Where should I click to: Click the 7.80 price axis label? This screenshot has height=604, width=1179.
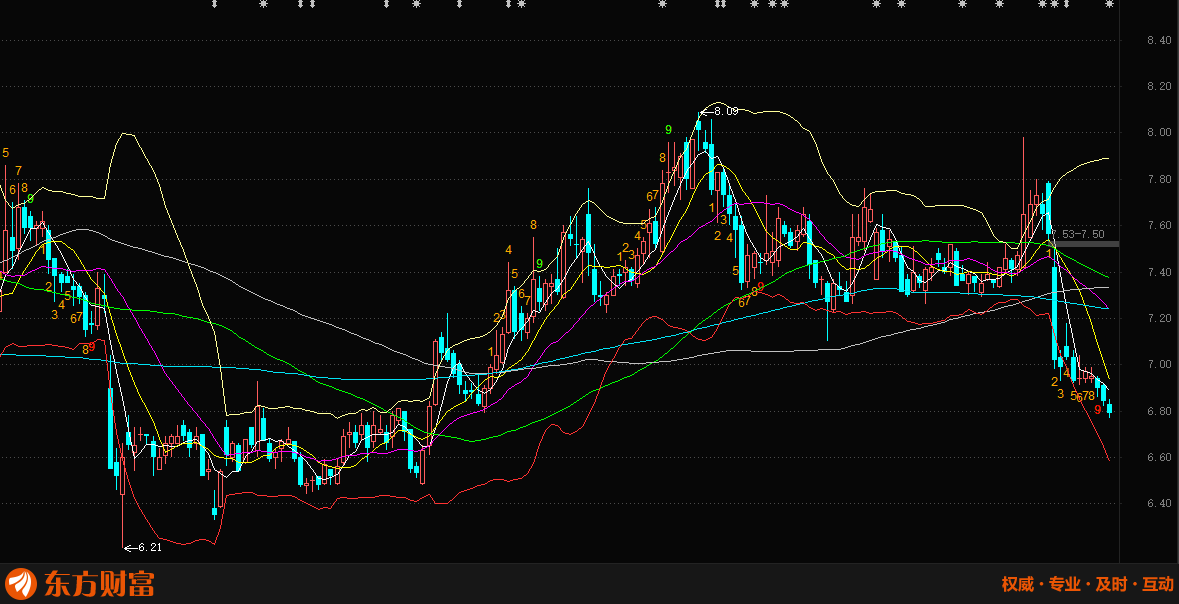click(x=1160, y=179)
